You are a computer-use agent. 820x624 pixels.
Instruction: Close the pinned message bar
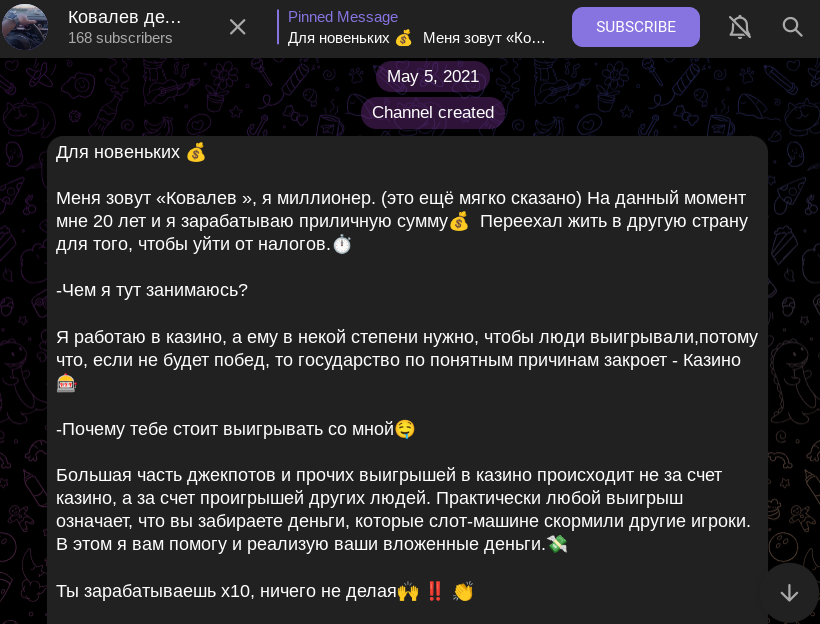click(x=237, y=27)
